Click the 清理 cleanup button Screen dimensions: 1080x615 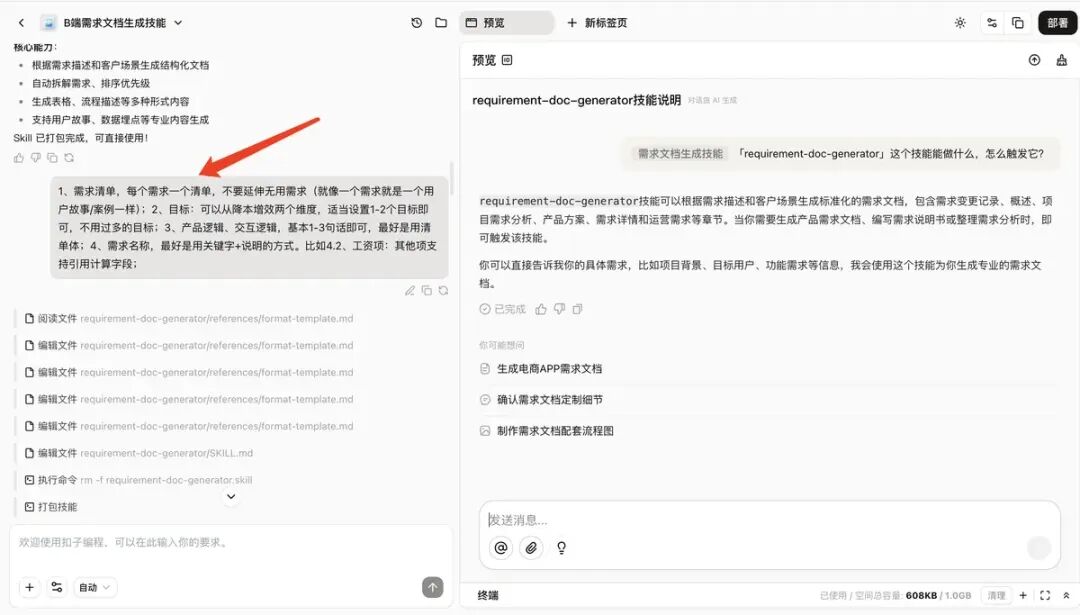pos(996,596)
